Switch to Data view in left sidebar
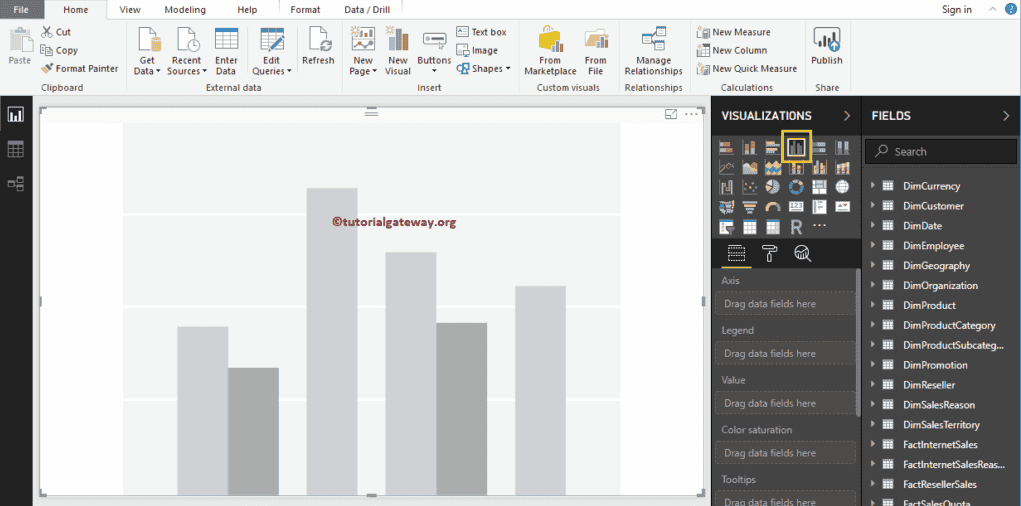 [x=15, y=149]
